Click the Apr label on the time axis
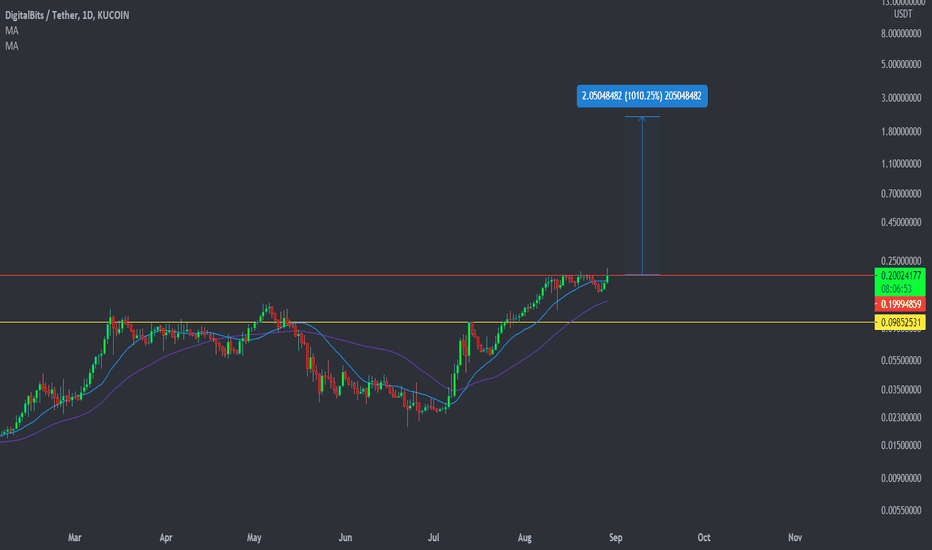 (x=166, y=538)
